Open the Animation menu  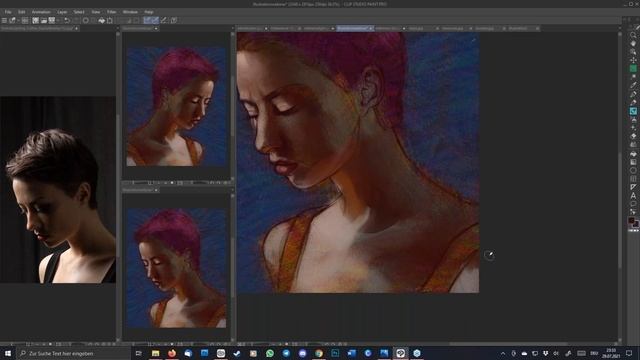click(x=41, y=12)
